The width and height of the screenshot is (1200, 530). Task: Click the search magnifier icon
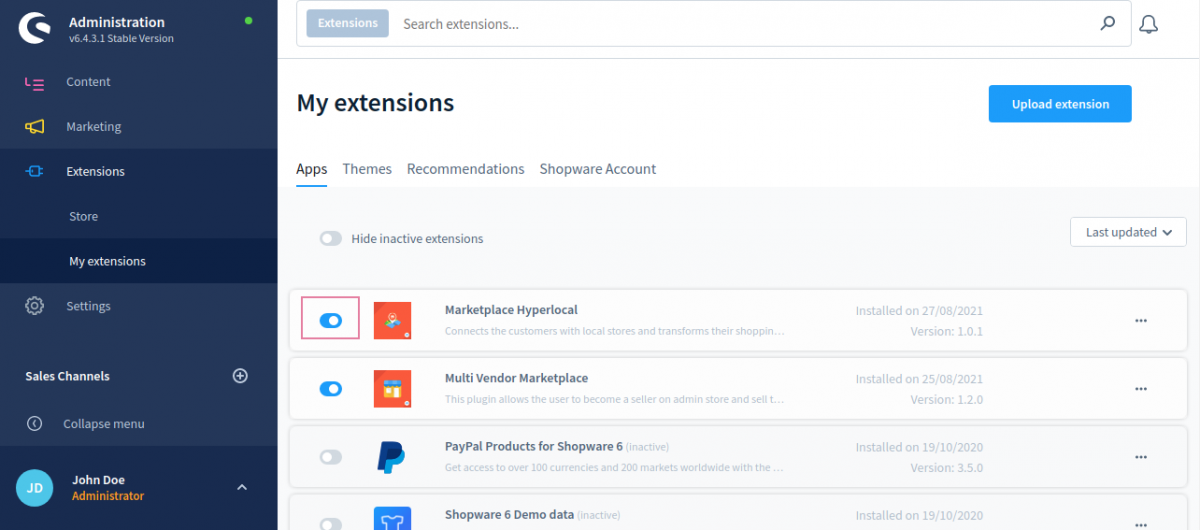tap(1107, 23)
